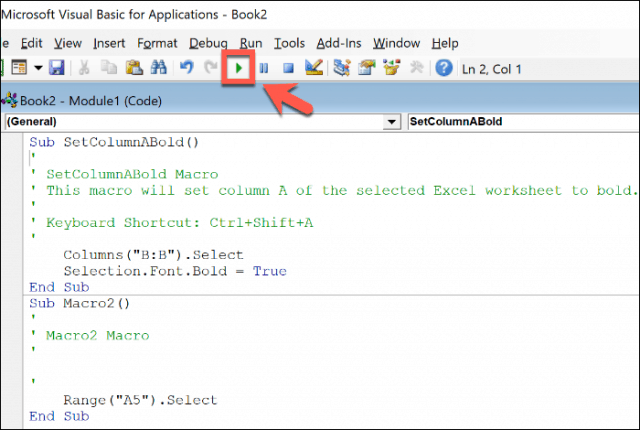The image size is (640, 430).
Task: Open the Help menu
Action: [445, 43]
